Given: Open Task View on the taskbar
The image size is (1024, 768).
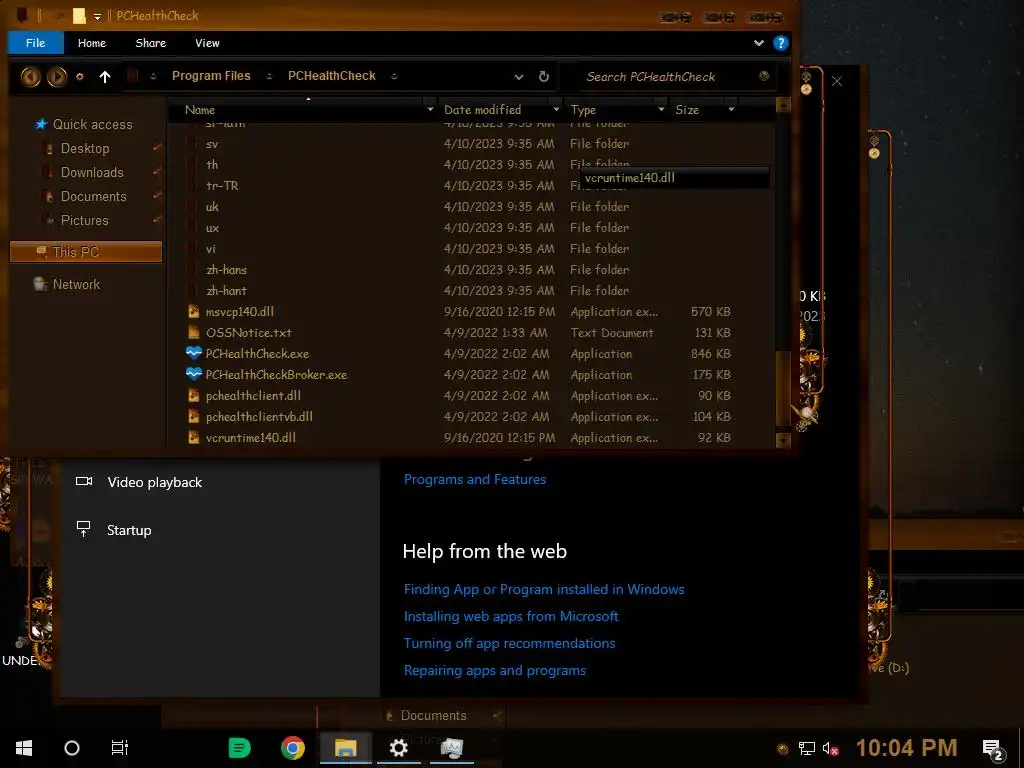Looking at the screenshot, I should pyautogui.click(x=120, y=748).
